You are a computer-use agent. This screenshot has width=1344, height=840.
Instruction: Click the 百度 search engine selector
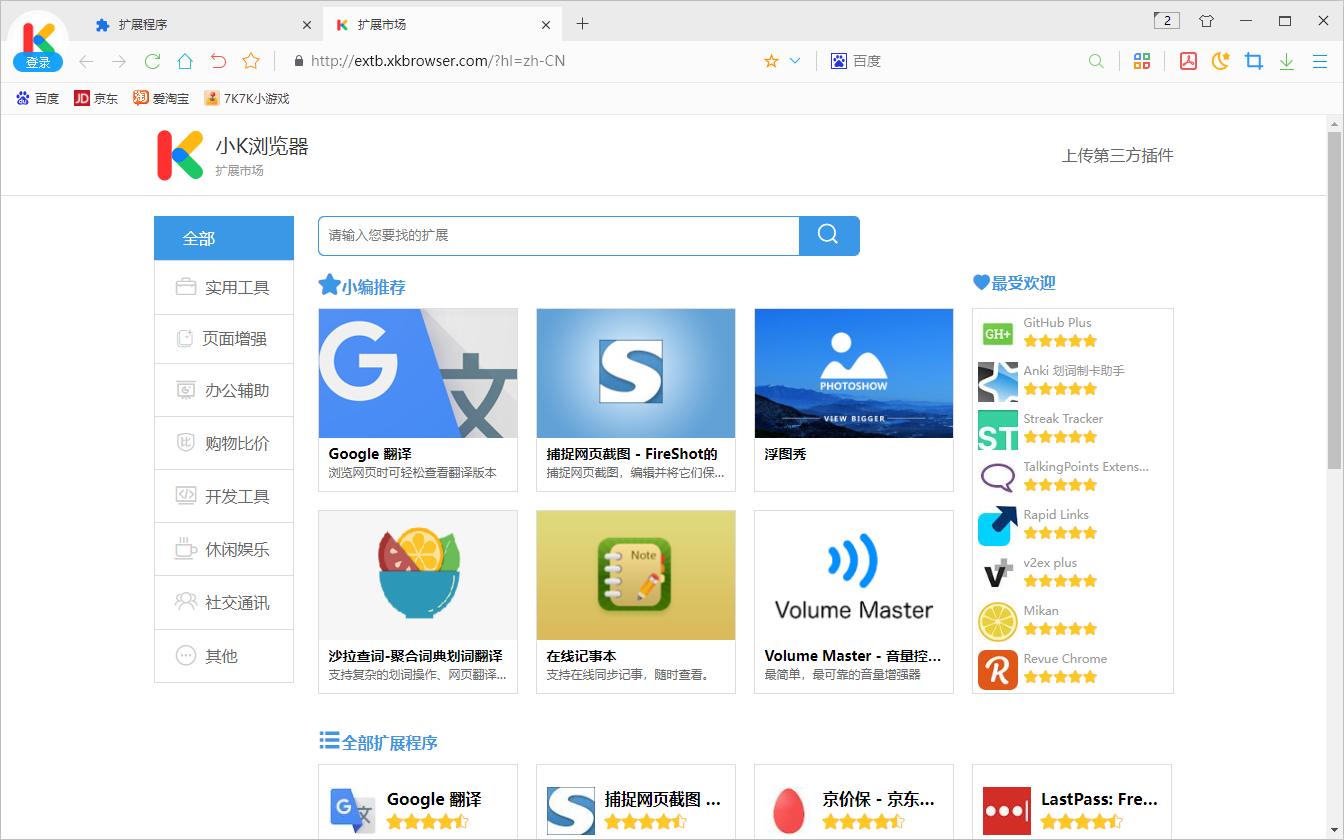tap(856, 61)
